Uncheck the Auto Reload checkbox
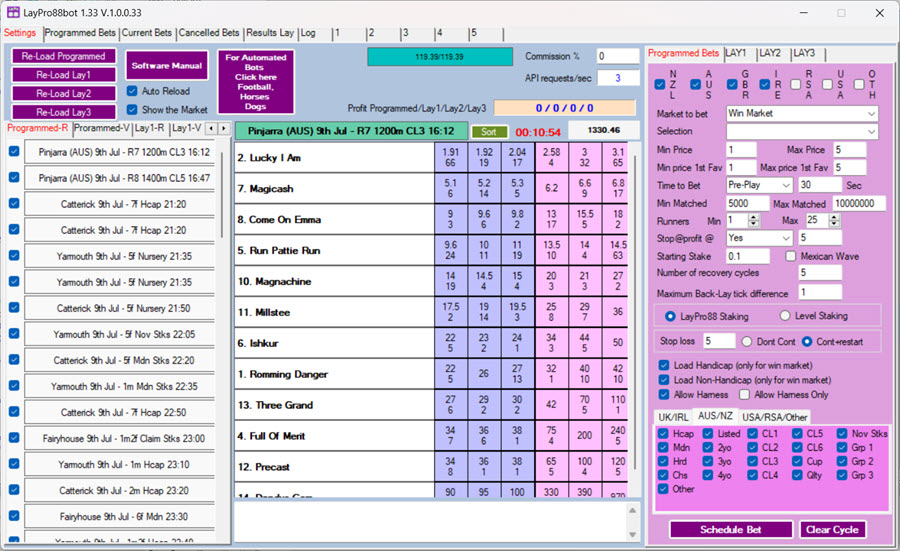This screenshot has height=551, width=900. click(134, 91)
